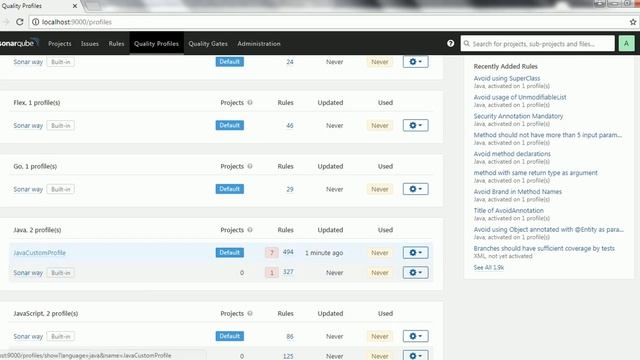Open 'method with same return type as argument' rule
The width and height of the screenshot is (640, 360).
click(x=536, y=173)
